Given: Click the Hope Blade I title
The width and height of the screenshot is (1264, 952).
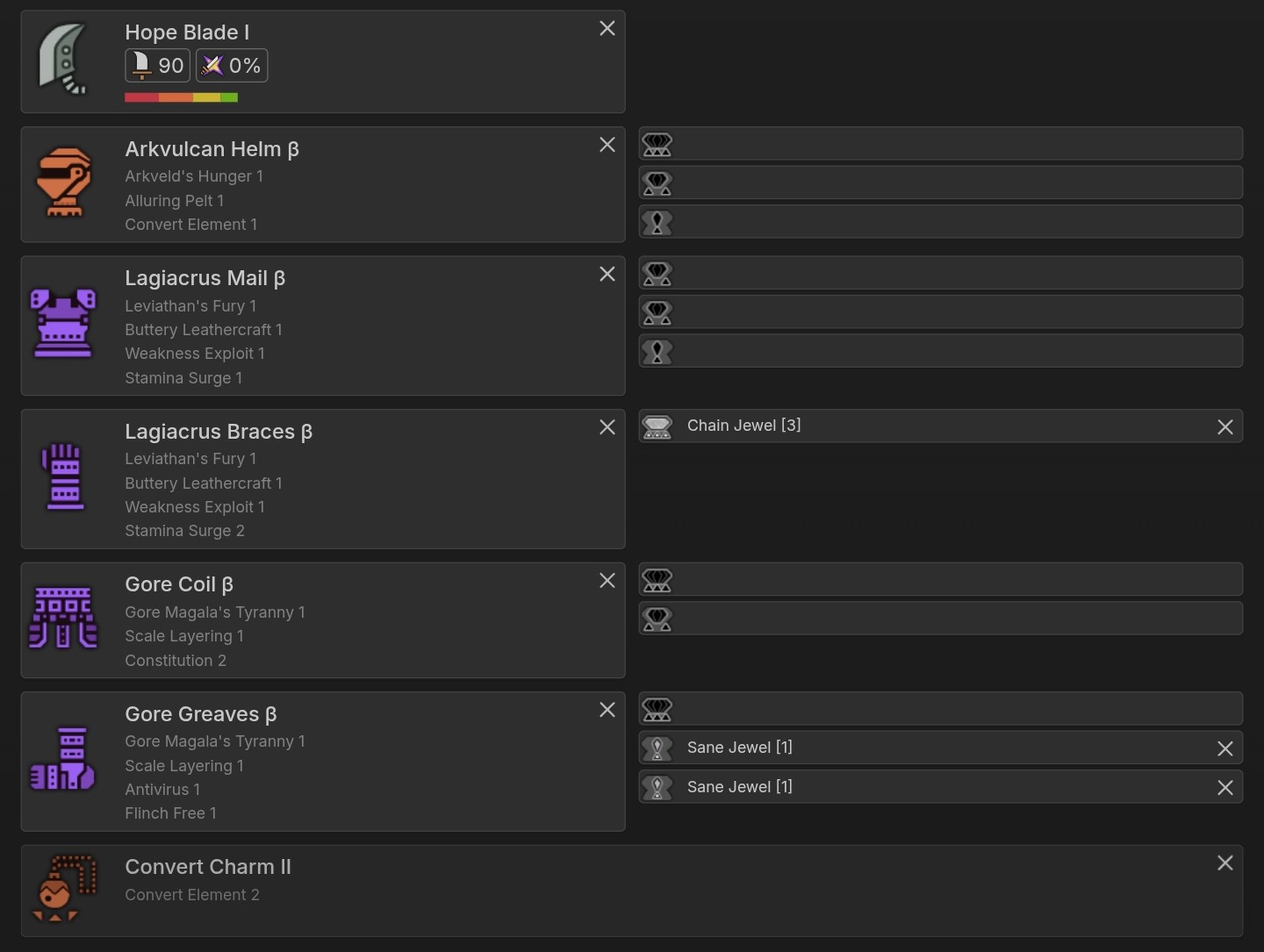Looking at the screenshot, I should (x=187, y=32).
